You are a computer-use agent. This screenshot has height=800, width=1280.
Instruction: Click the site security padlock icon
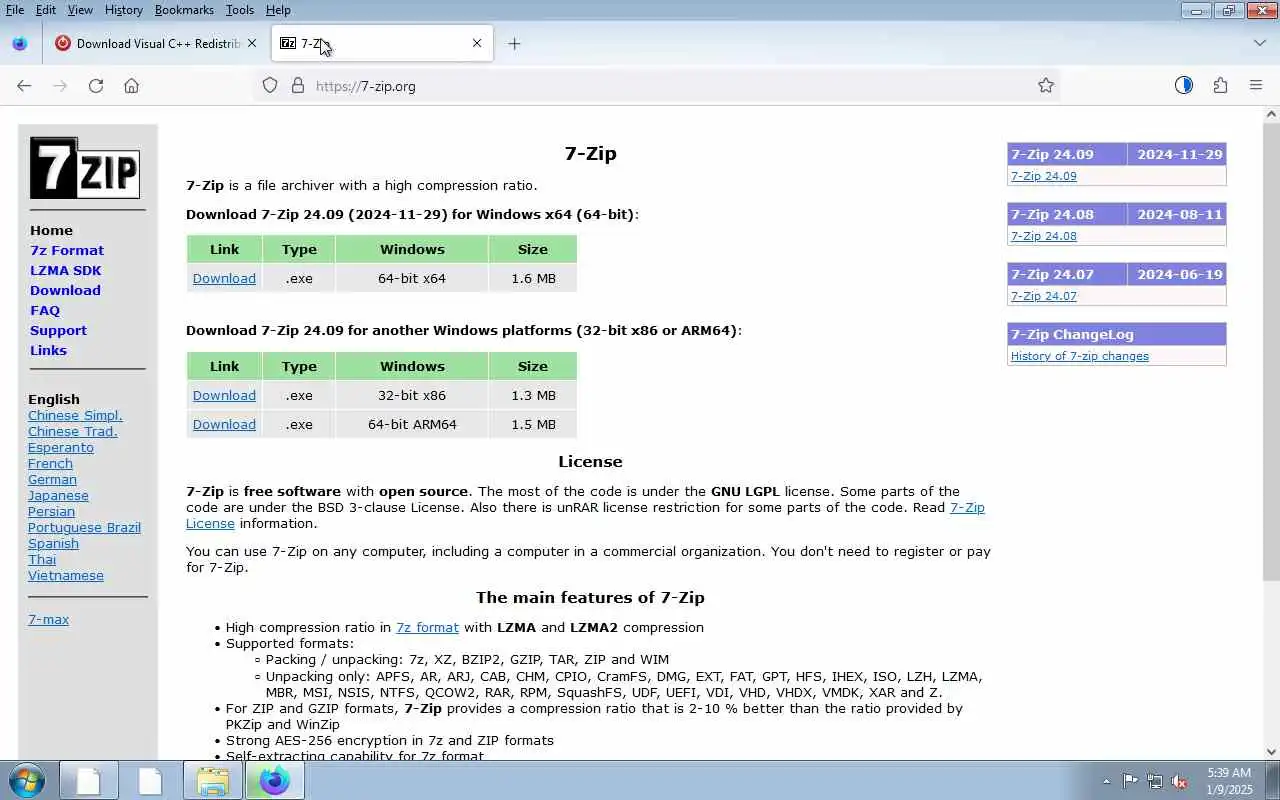[x=297, y=86]
